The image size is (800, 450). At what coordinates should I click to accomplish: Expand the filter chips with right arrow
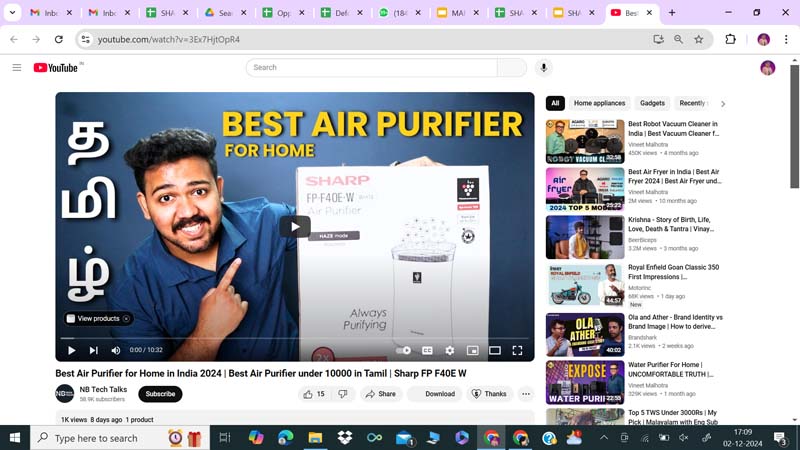723,103
